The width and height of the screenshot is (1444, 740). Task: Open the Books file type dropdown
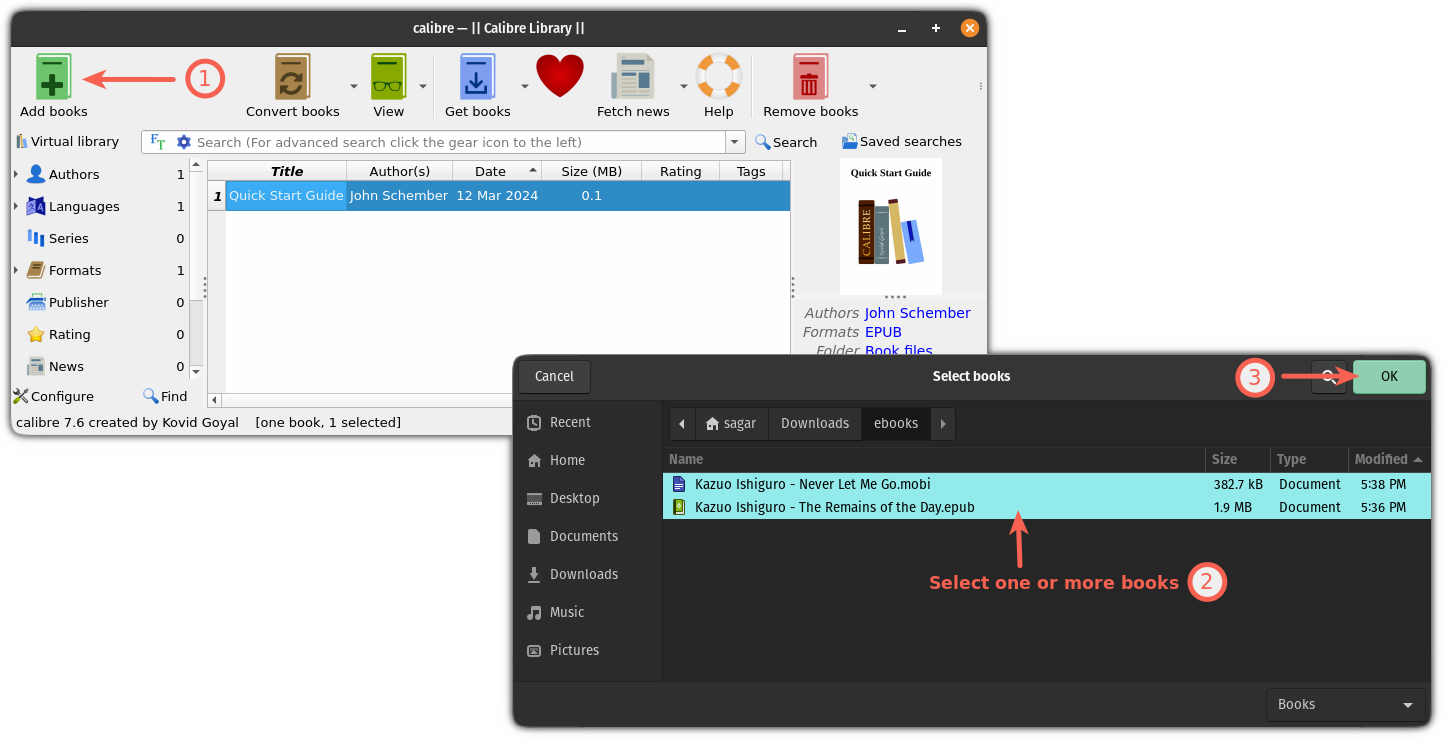coord(1344,704)
